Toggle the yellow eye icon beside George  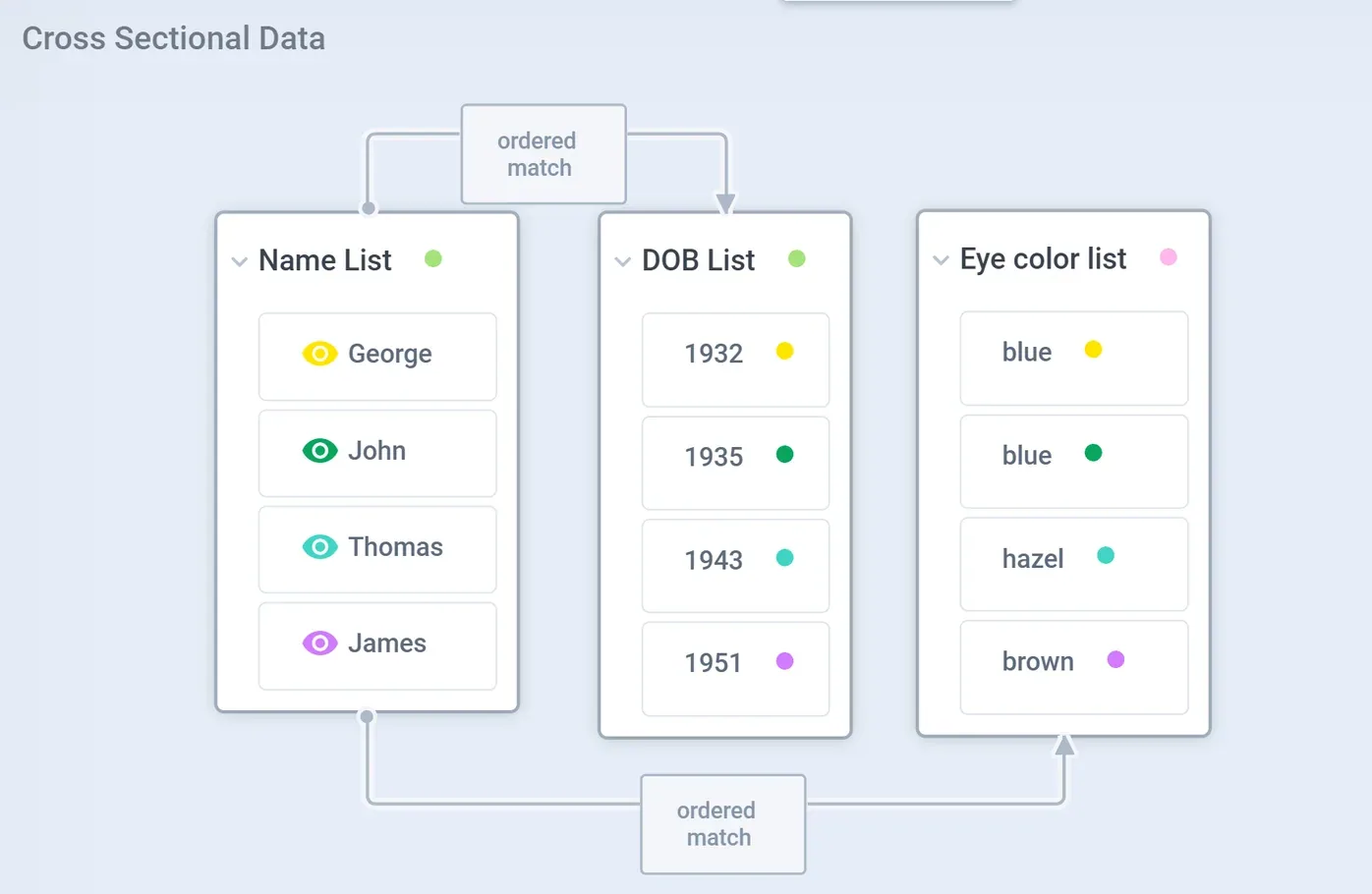[319, 354]
